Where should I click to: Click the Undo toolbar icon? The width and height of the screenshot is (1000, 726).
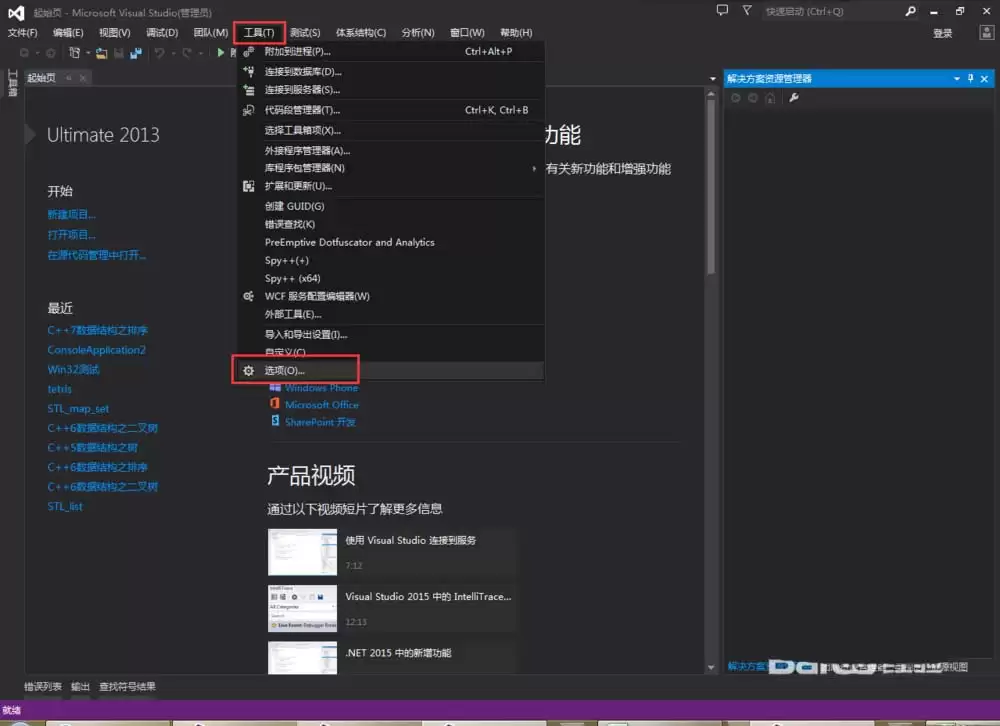pos(158,53)
